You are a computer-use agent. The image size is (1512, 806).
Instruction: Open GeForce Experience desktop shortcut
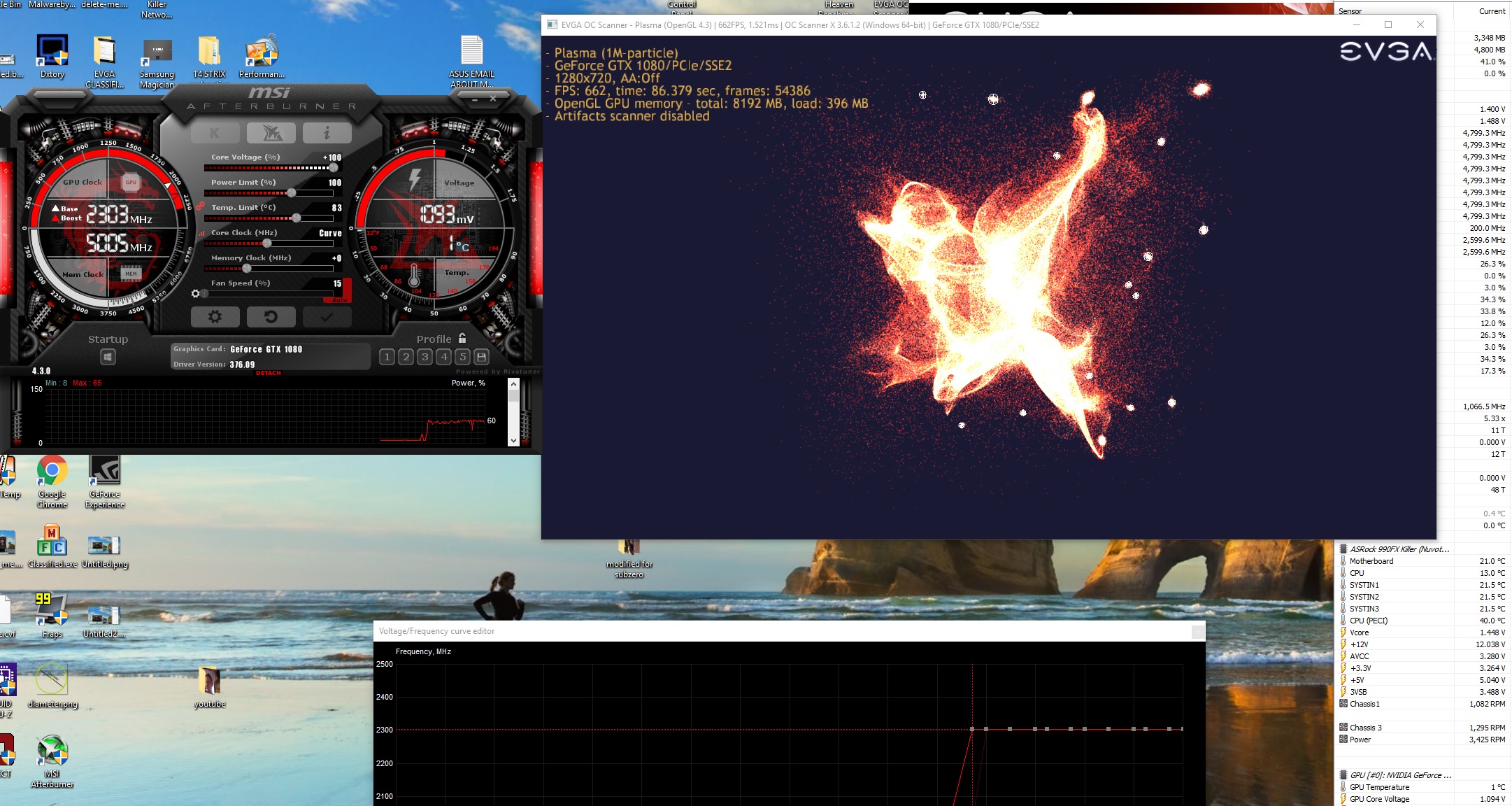point(105,482)
